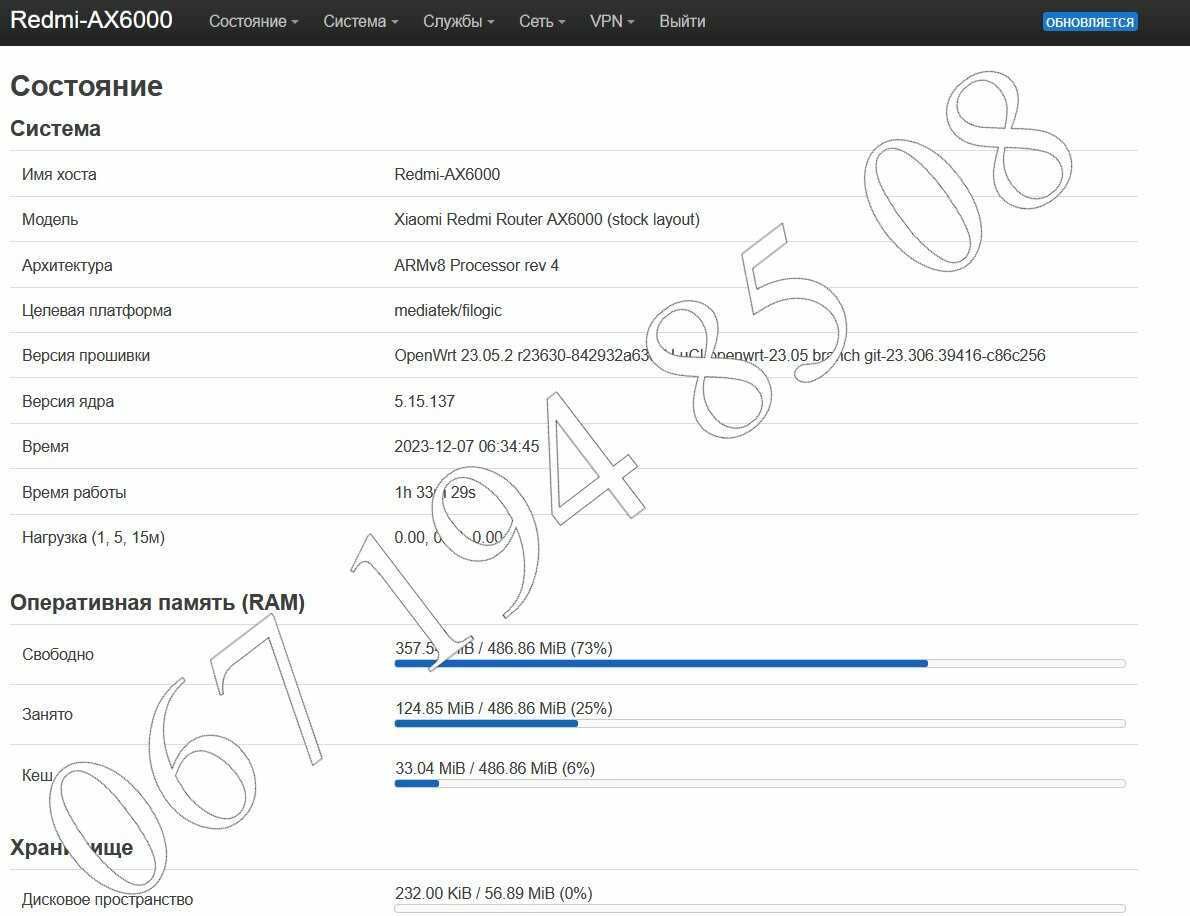Click the Состояние page heading
Image resolution: width=1190 pixels, height=916 pixels.
[87, 86]
